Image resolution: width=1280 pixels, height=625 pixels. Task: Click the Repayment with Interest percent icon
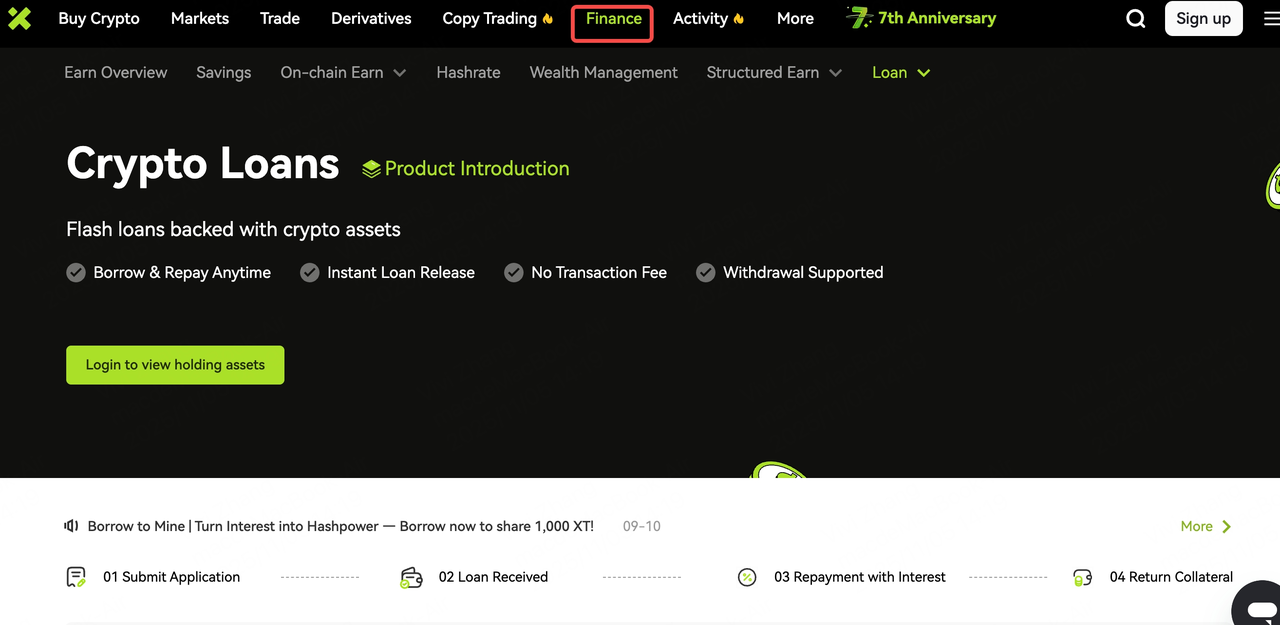tap(747, 577)
